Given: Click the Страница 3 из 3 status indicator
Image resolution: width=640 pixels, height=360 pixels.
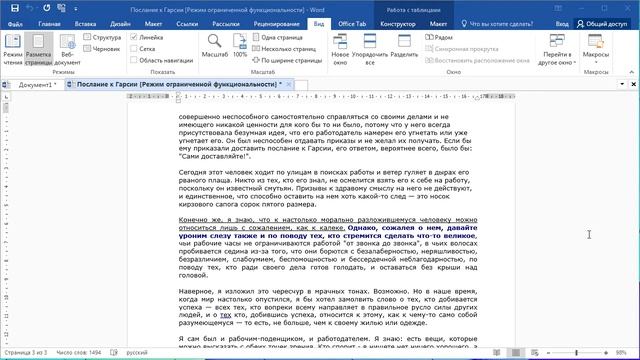Looking at the screenshot, I should pyautogui.click(x=26, y=352).
